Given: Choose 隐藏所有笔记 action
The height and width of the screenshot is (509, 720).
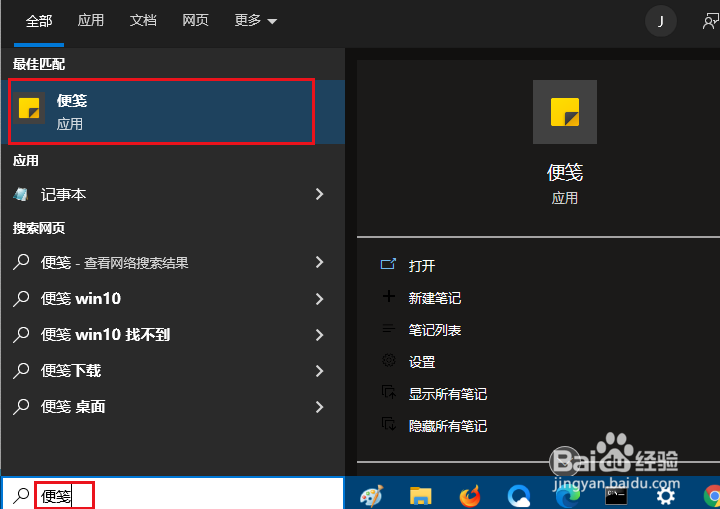Looking at the screenshot, I should (x=448, y=426).
